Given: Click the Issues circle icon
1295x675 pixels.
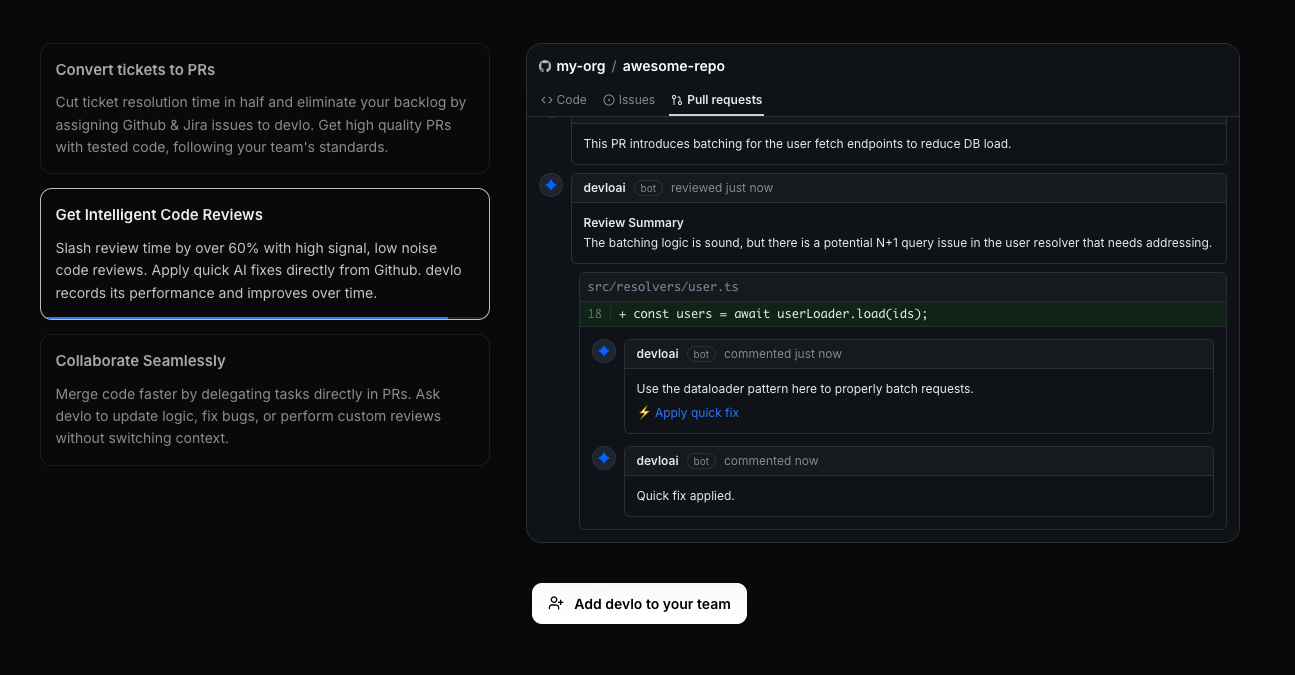Looking at the screenshot, I should point(609,100).
